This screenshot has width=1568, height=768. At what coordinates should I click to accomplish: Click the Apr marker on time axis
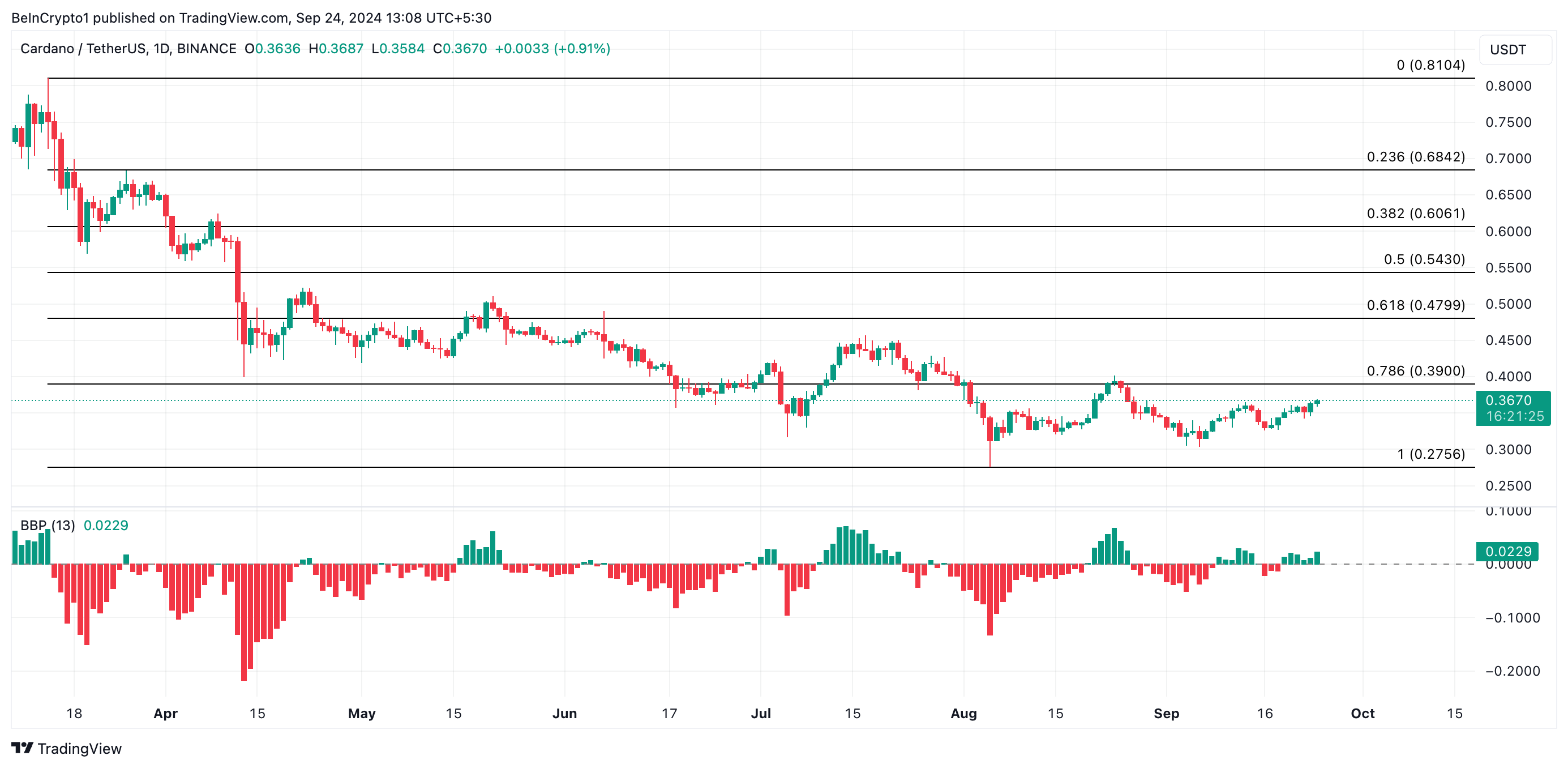coord(165,713)
